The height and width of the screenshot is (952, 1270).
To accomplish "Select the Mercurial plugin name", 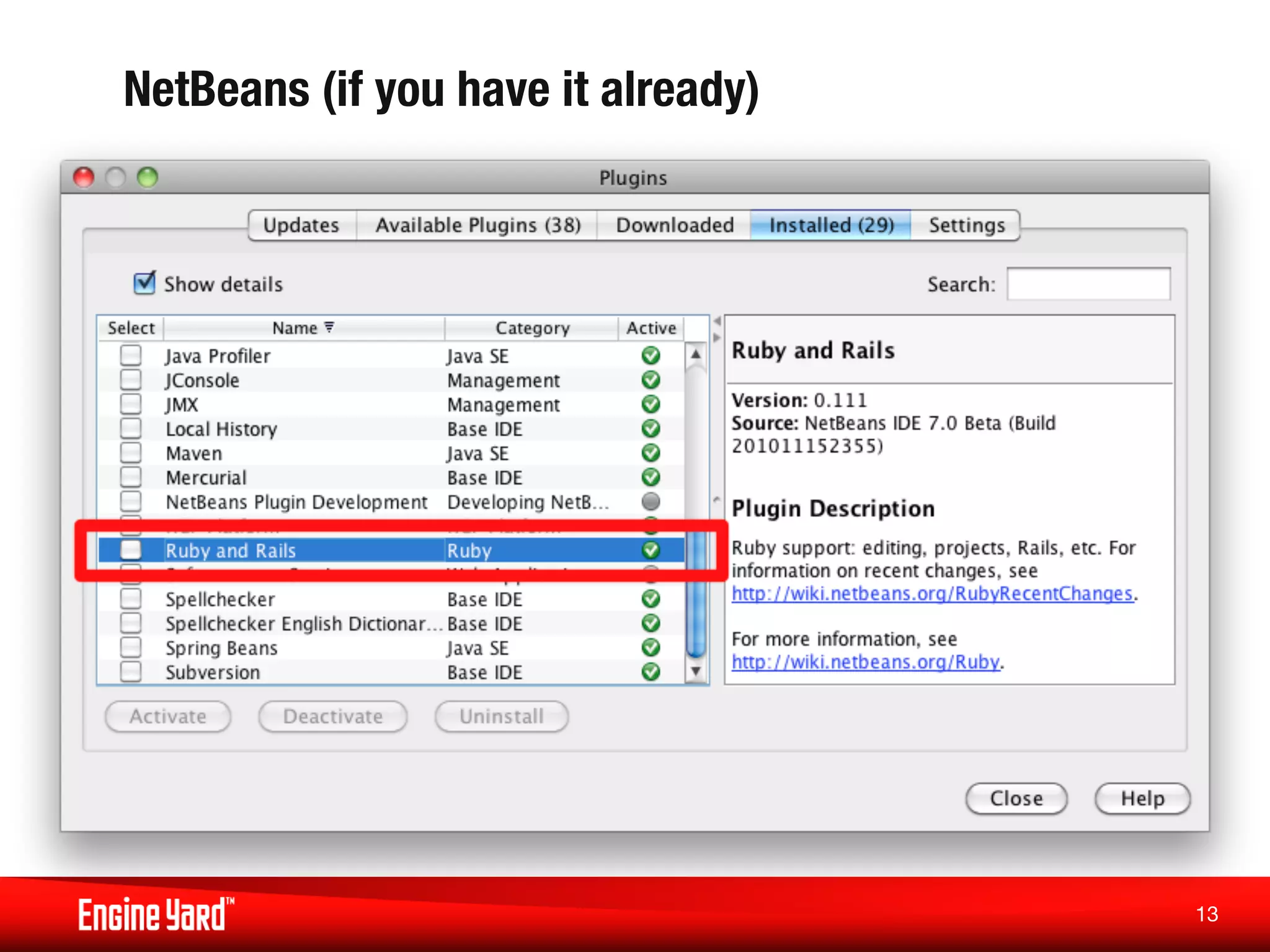I will [206, 478].
